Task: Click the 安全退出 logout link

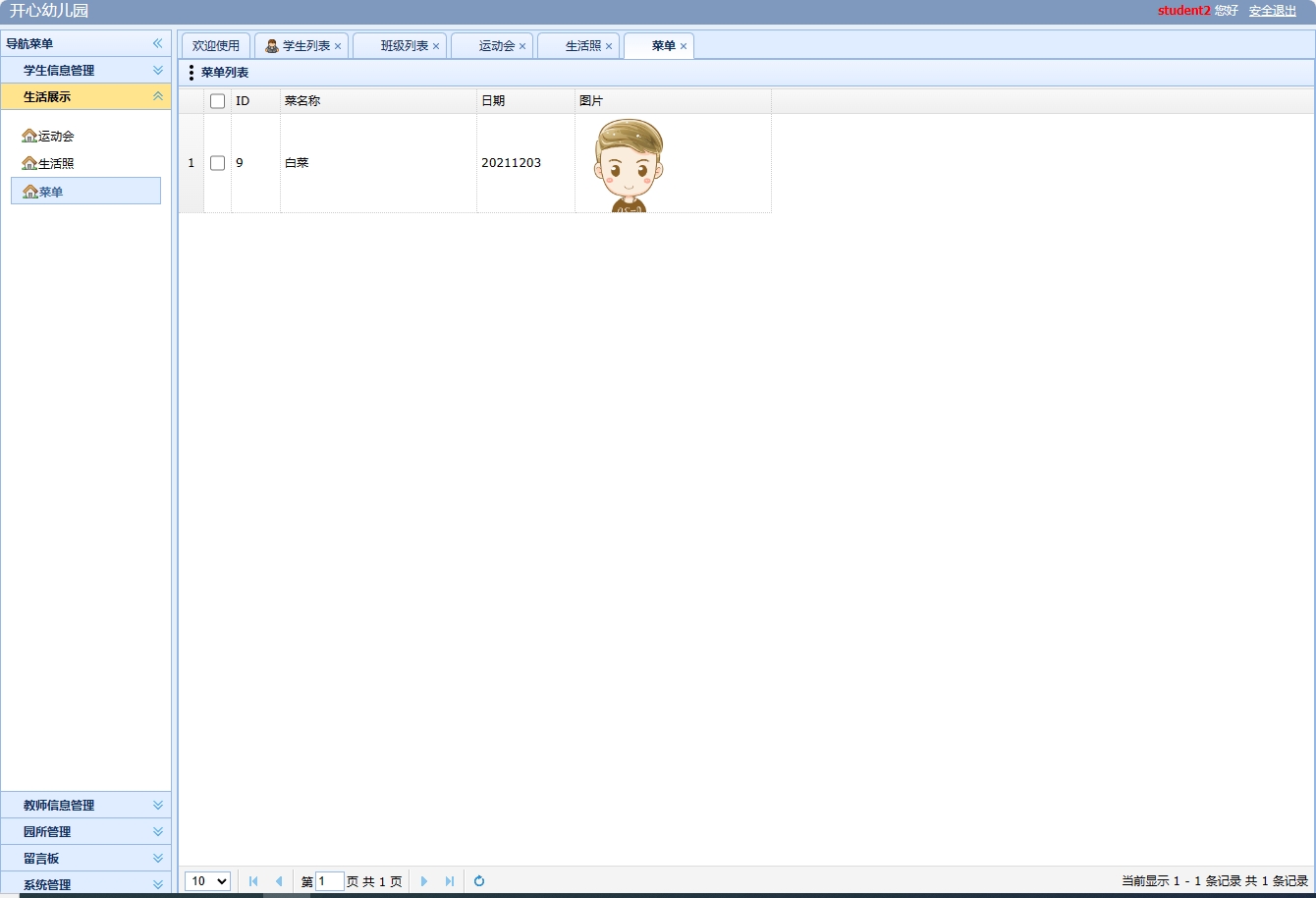Action: [1272, 11]
